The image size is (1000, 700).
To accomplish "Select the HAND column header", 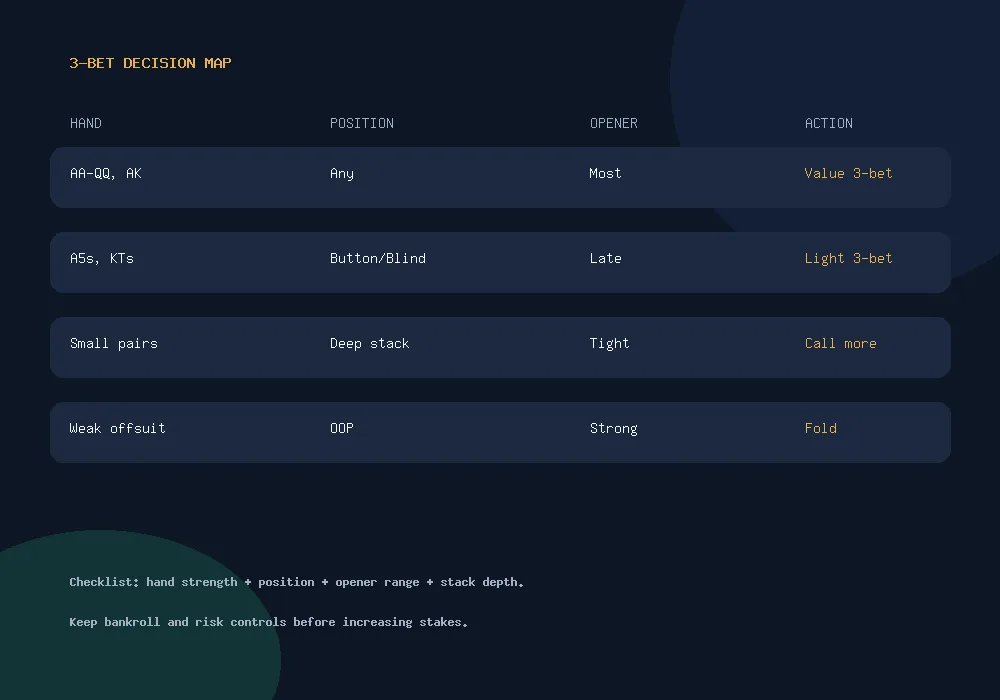I will (85, 123).
